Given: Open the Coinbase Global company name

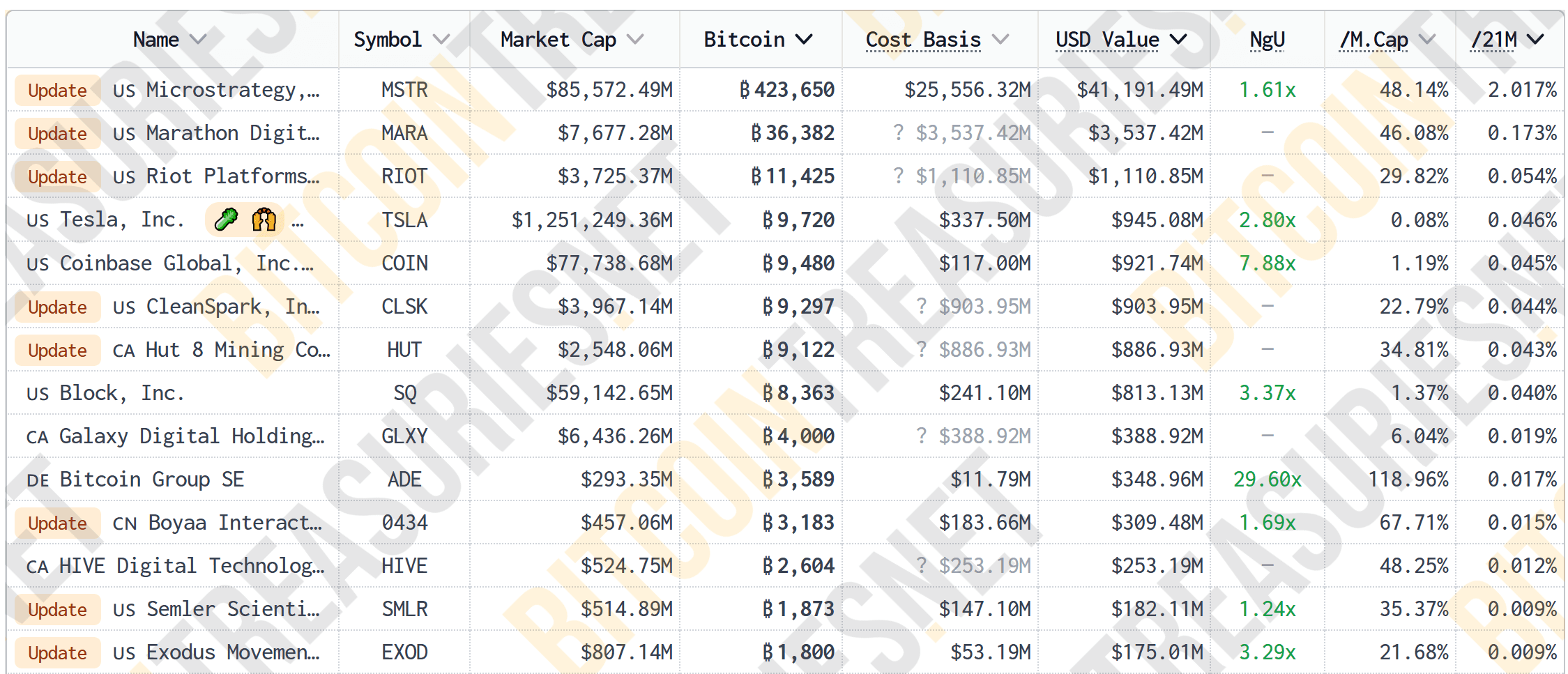Looking at the screenshot, I should click(x=187, y=263).
